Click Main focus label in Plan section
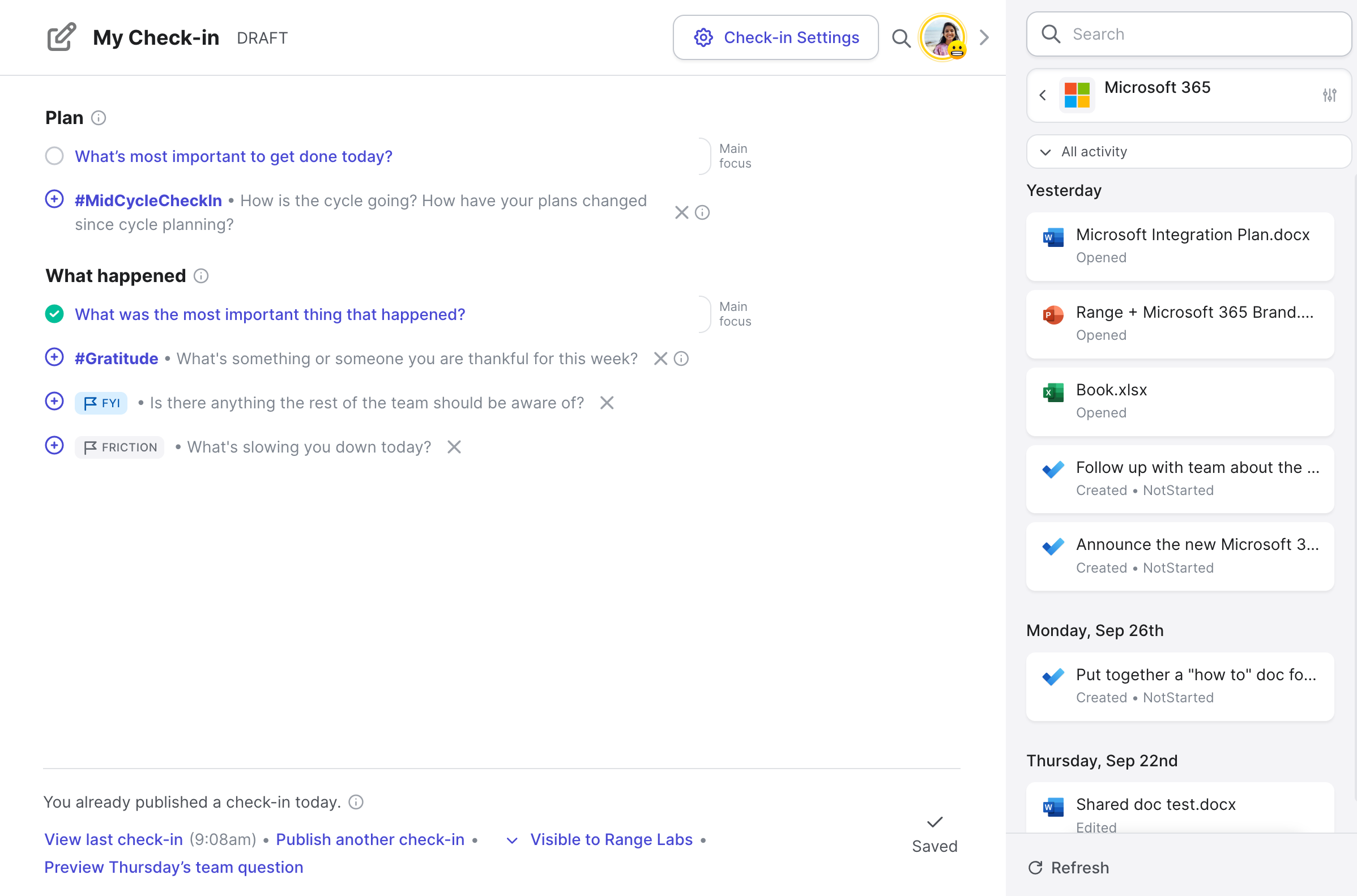The image size is (1357, 896). pyautogui.click(x=735, y=156)
